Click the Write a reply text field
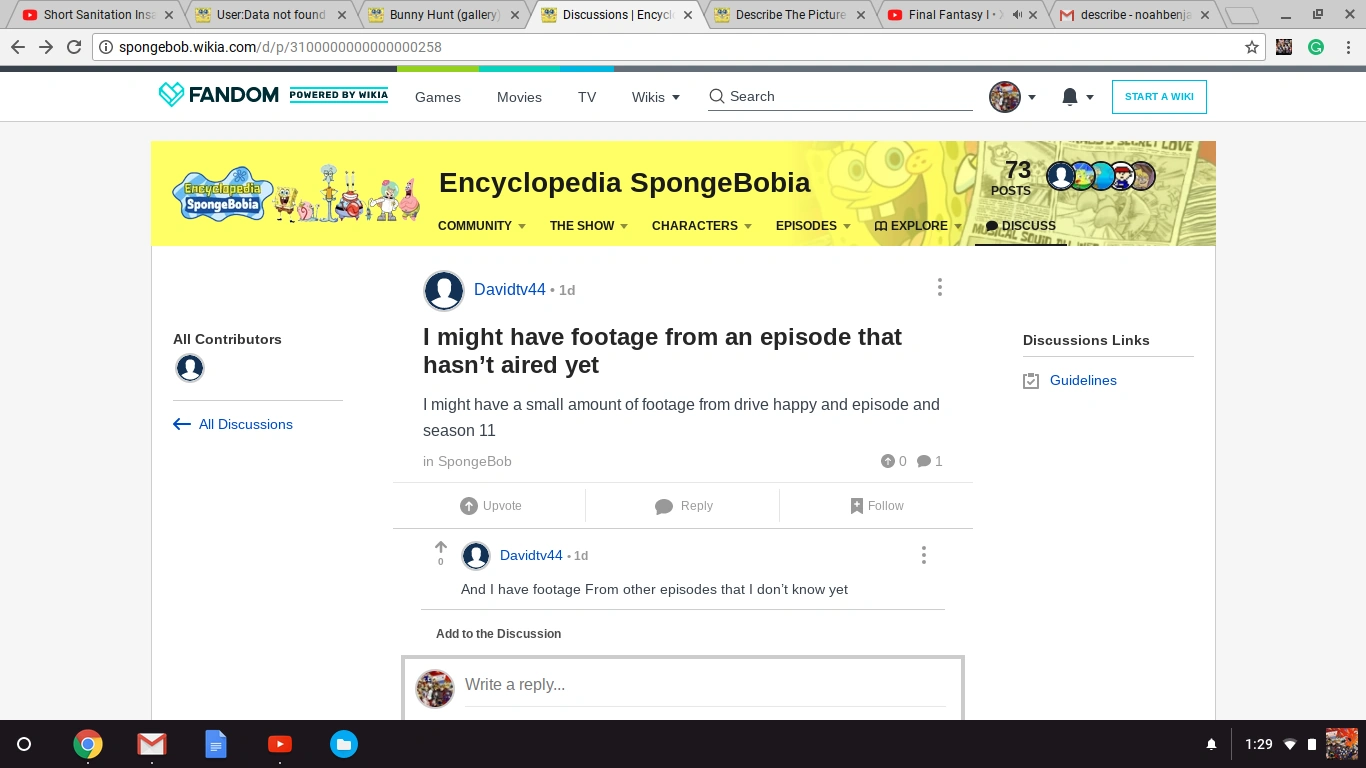The width and height of the screenshot is (1366, 768). [700, 685]
